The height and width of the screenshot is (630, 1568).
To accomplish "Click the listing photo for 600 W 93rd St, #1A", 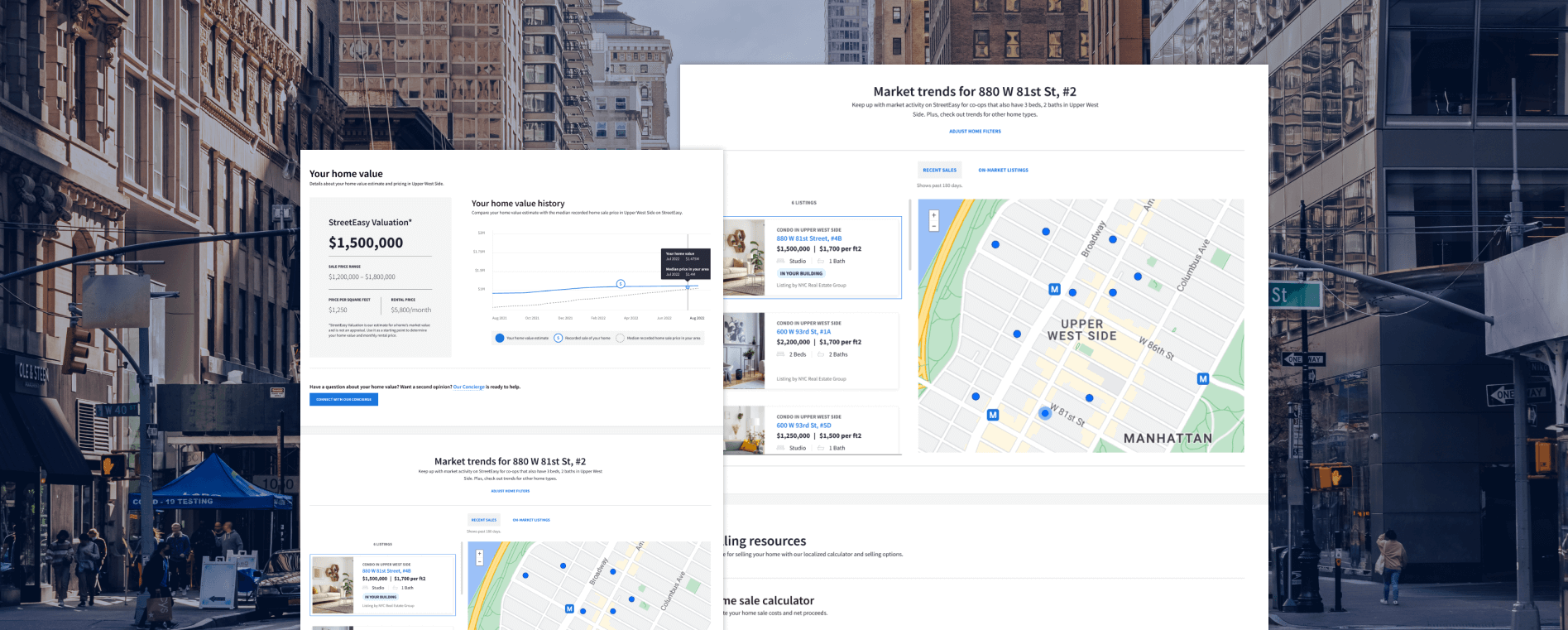I will pyautogui.click(x=744, y=351).
